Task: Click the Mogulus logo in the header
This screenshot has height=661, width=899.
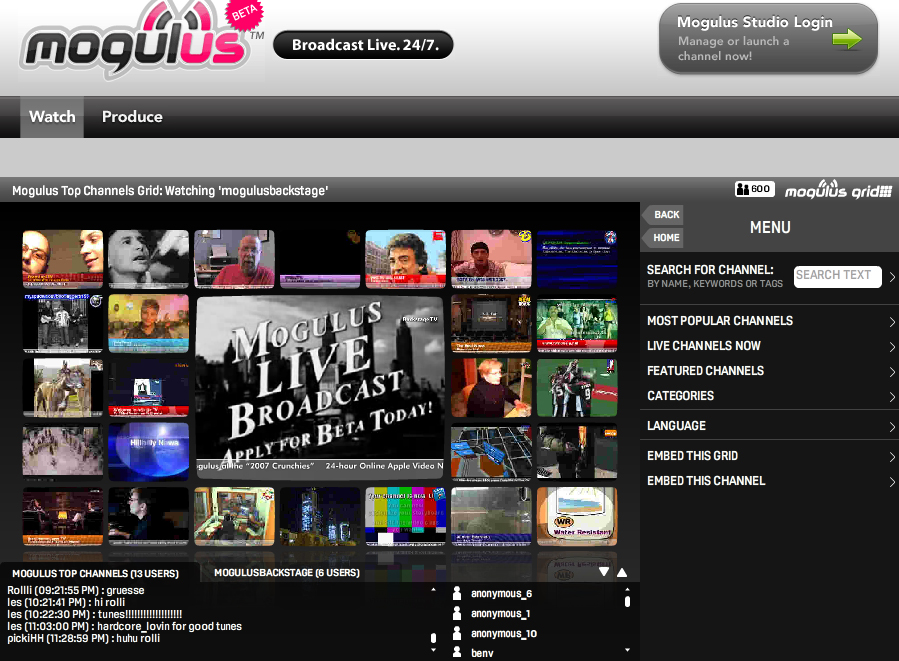Action: pos(135,45)
